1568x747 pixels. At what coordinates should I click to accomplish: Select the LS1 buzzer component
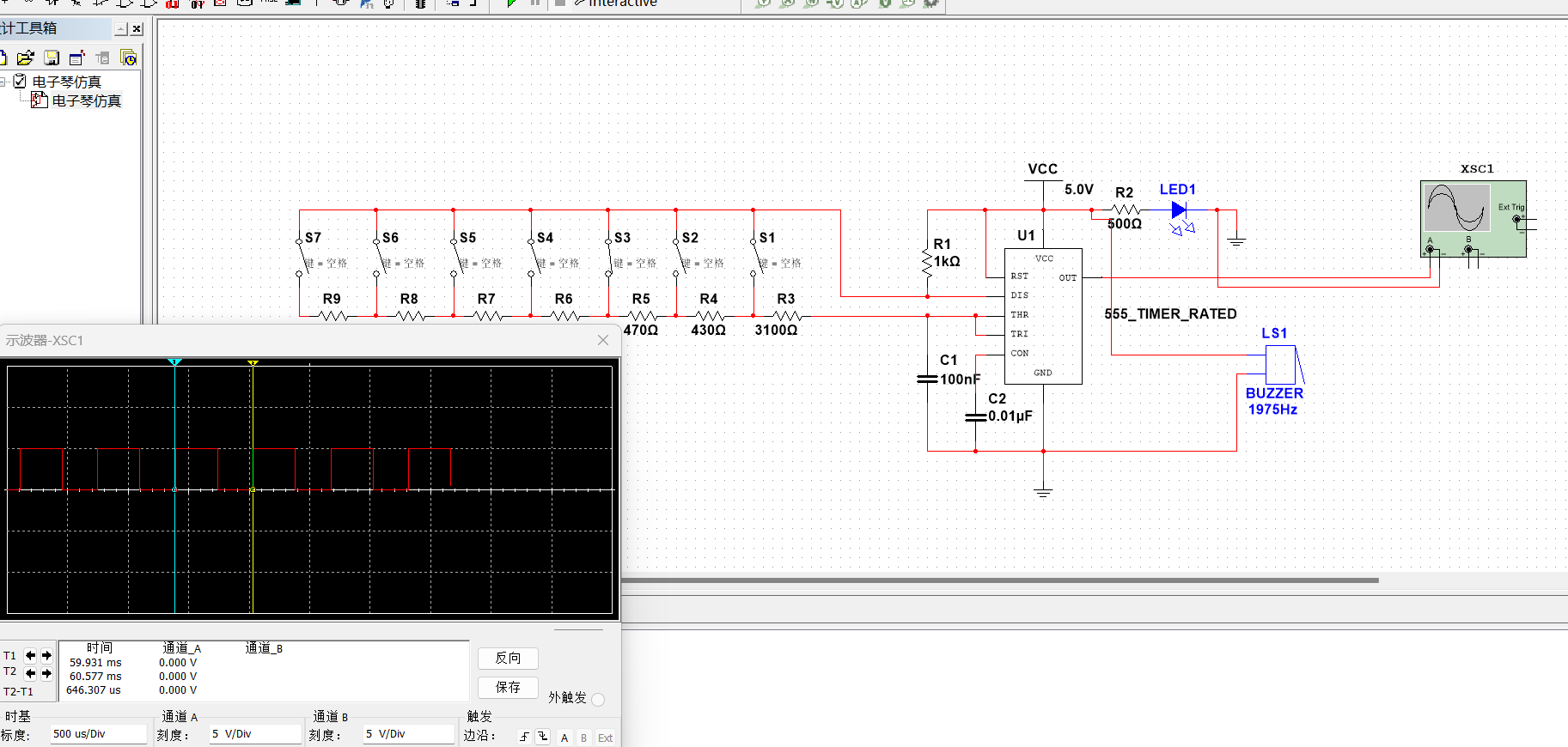coord(1280,366)
